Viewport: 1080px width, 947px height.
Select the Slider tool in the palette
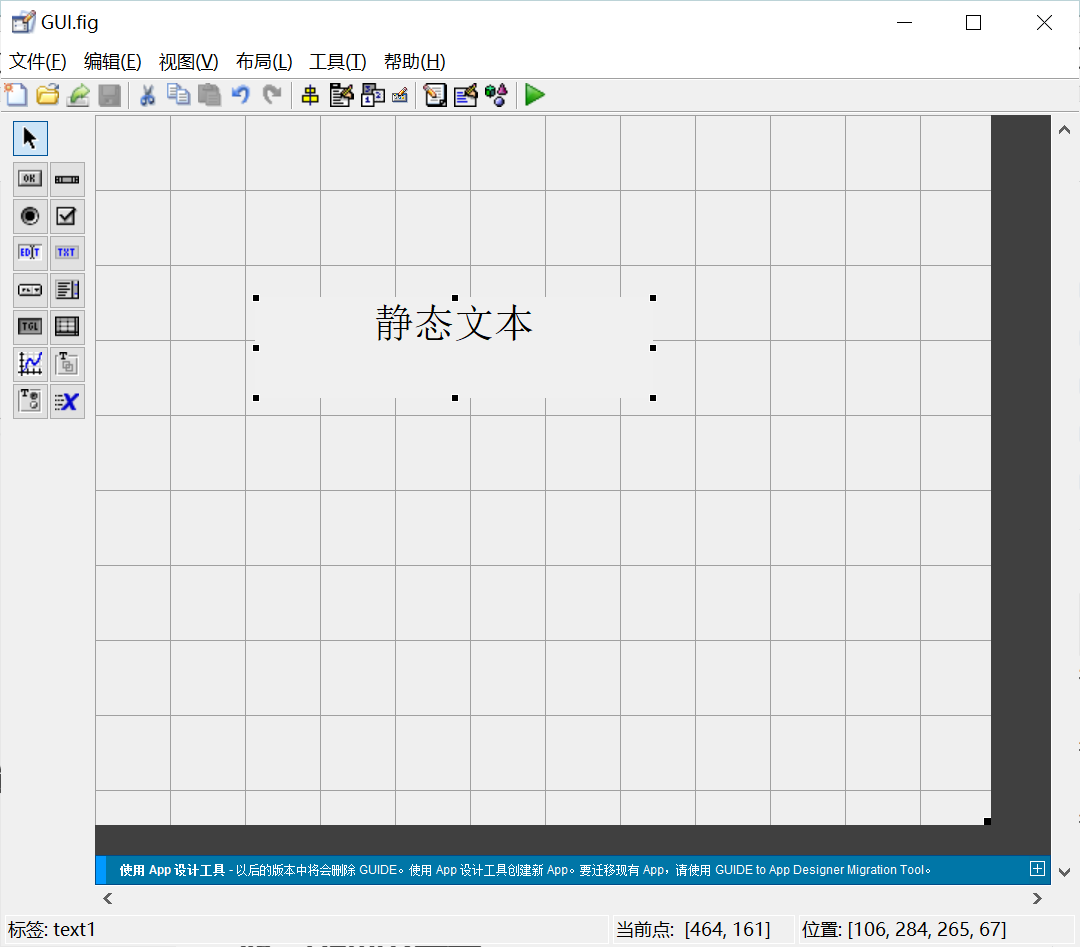point(67,178)
